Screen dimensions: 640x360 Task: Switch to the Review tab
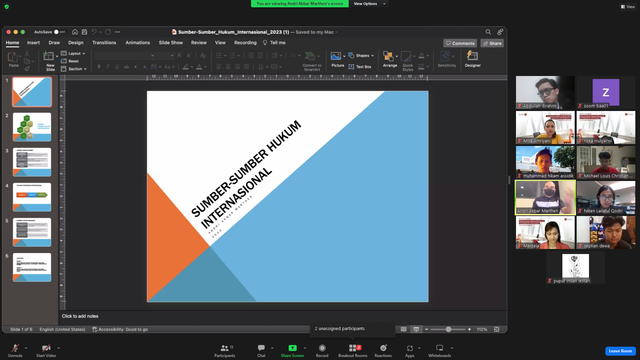pos(199,42)
